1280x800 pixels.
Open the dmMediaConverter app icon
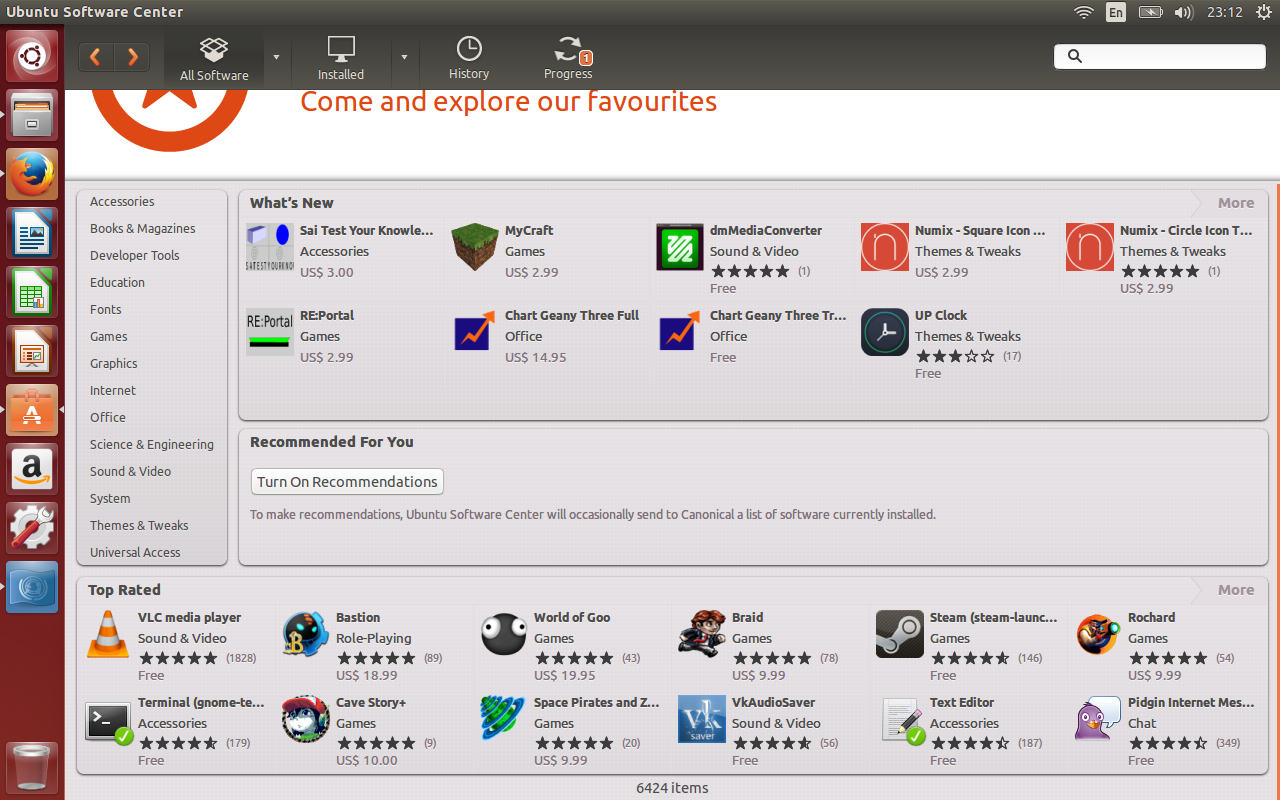point(680,247)
